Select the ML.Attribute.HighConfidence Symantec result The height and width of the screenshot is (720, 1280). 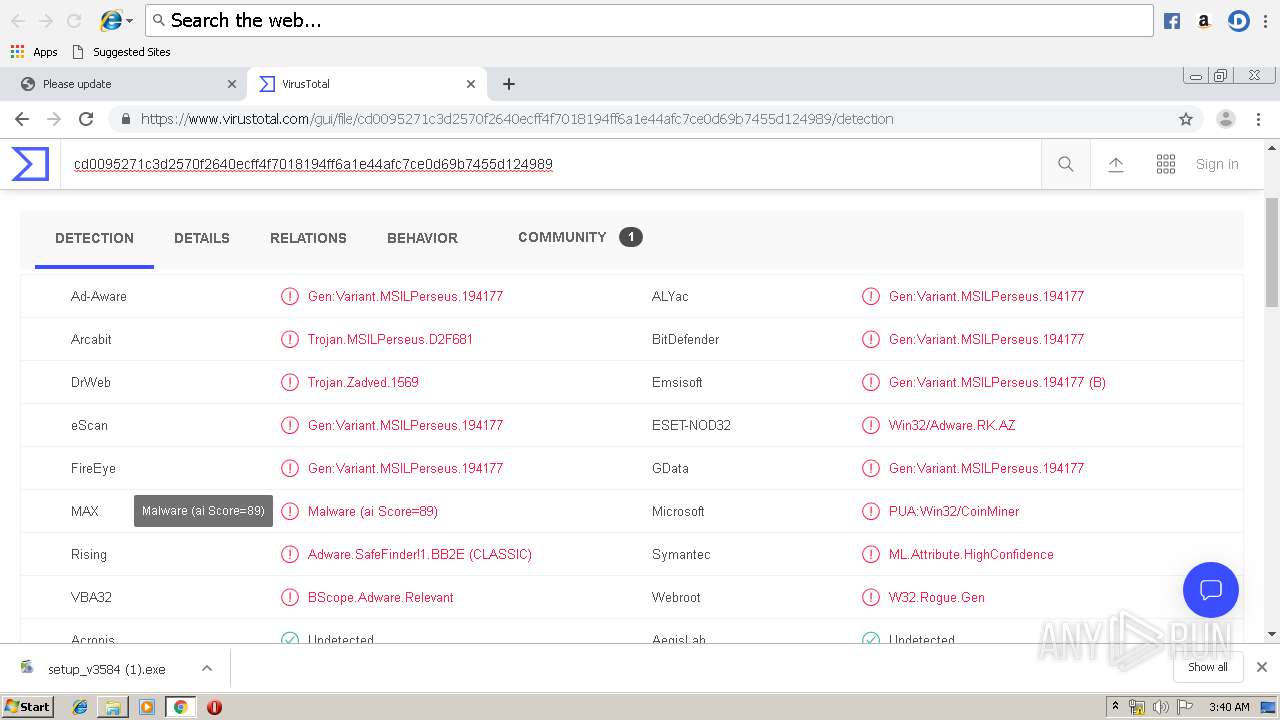point(971,554)
